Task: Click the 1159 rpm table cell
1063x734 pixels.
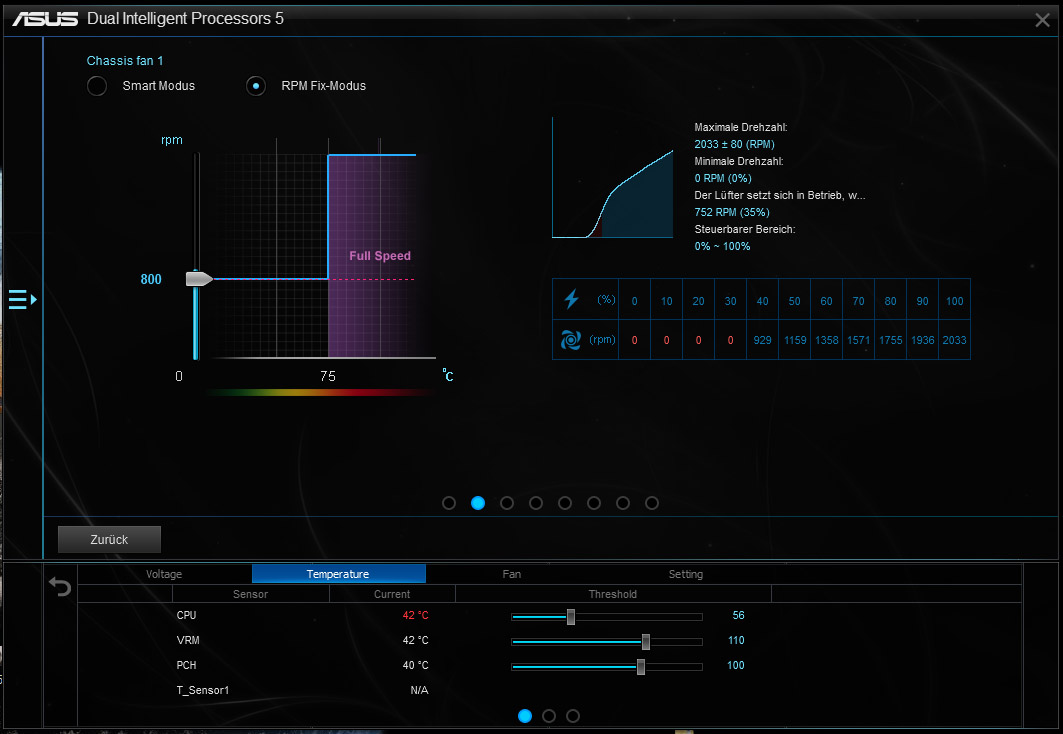Action: [795, 340]
